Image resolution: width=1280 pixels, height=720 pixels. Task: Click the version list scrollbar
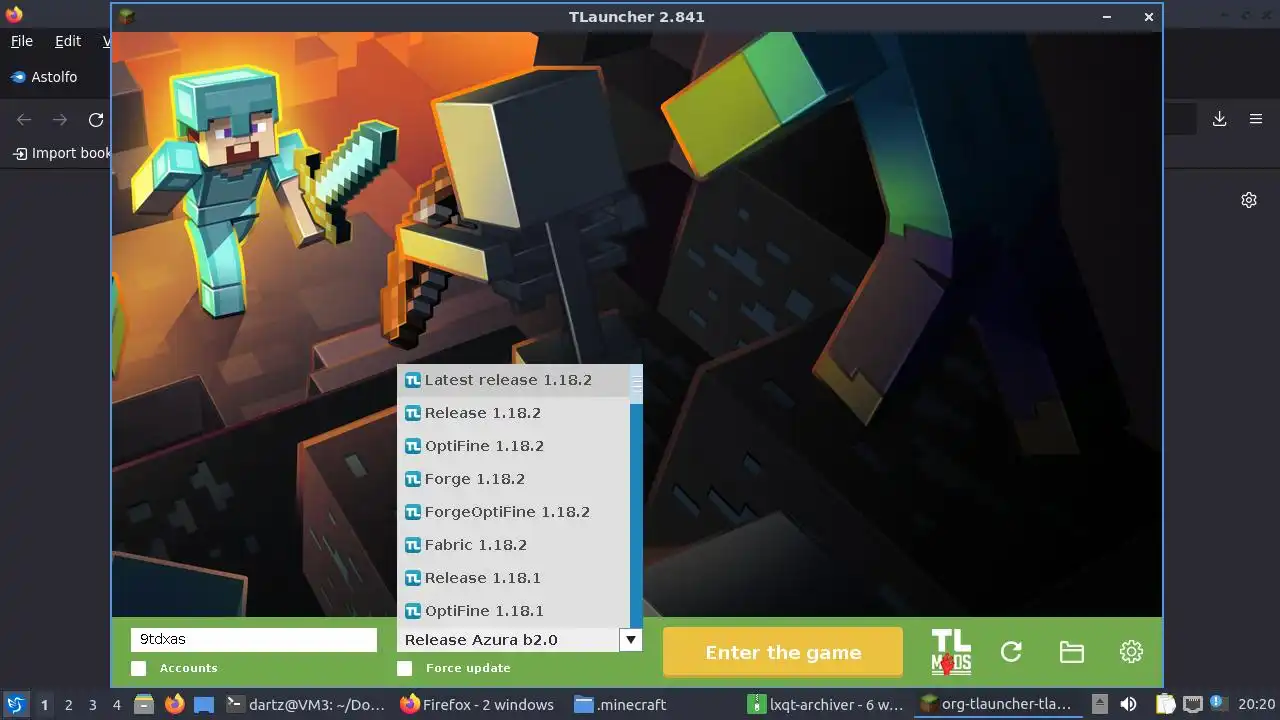click(636, 496)
